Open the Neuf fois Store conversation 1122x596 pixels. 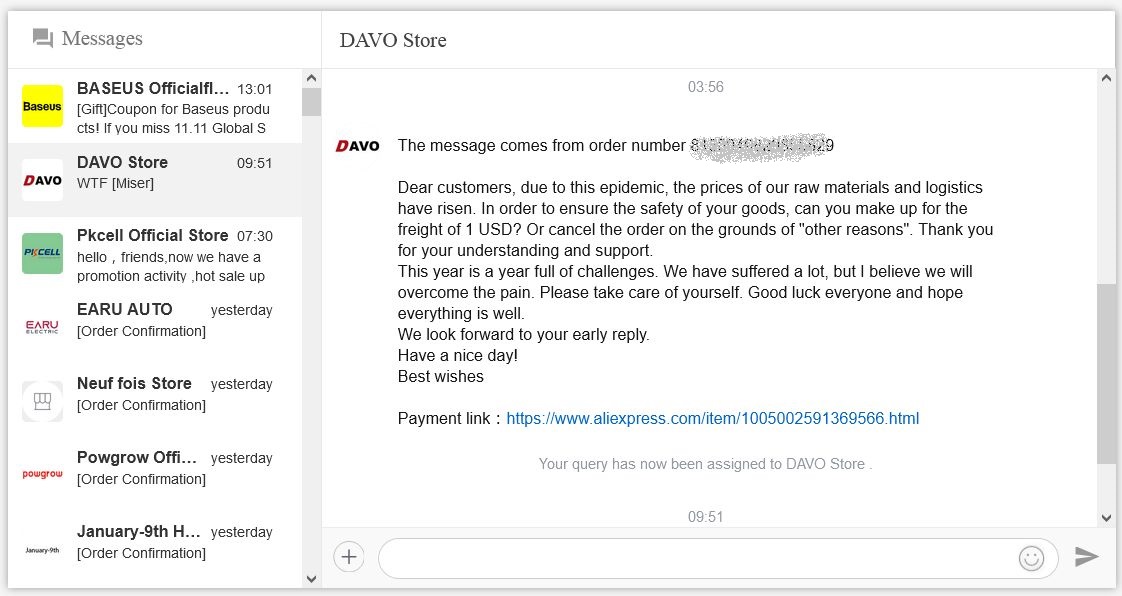(155, 401)
